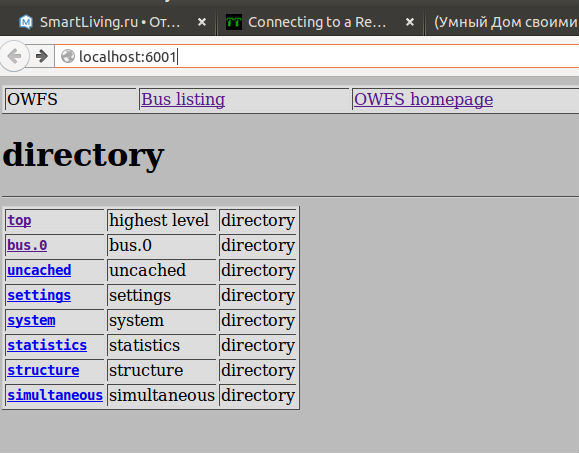Screen dimensions: 579x453
Task: Close the Connecting to a Re... tab
Action: pos(410,22)
